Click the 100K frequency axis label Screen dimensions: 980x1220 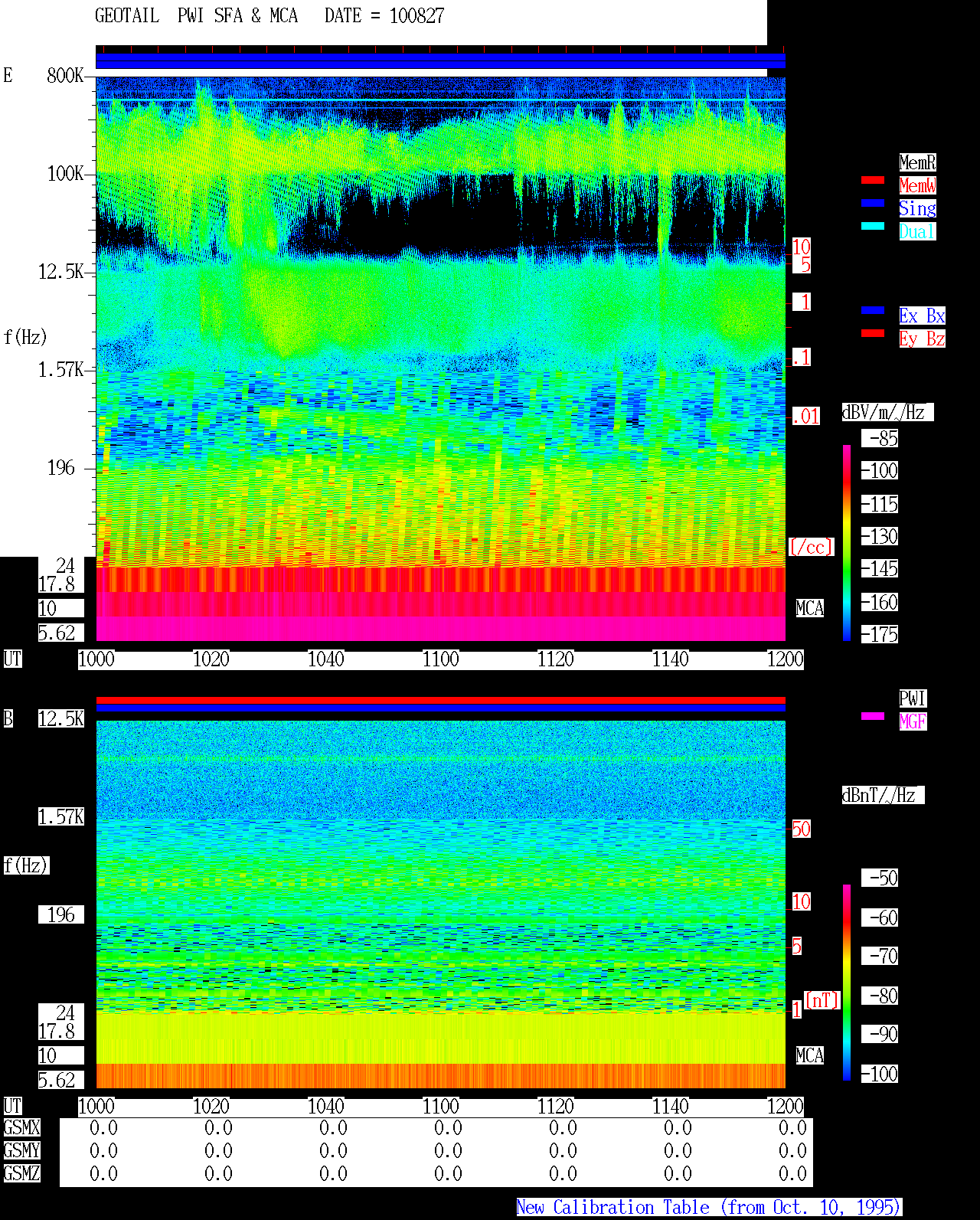coord(65,173)
